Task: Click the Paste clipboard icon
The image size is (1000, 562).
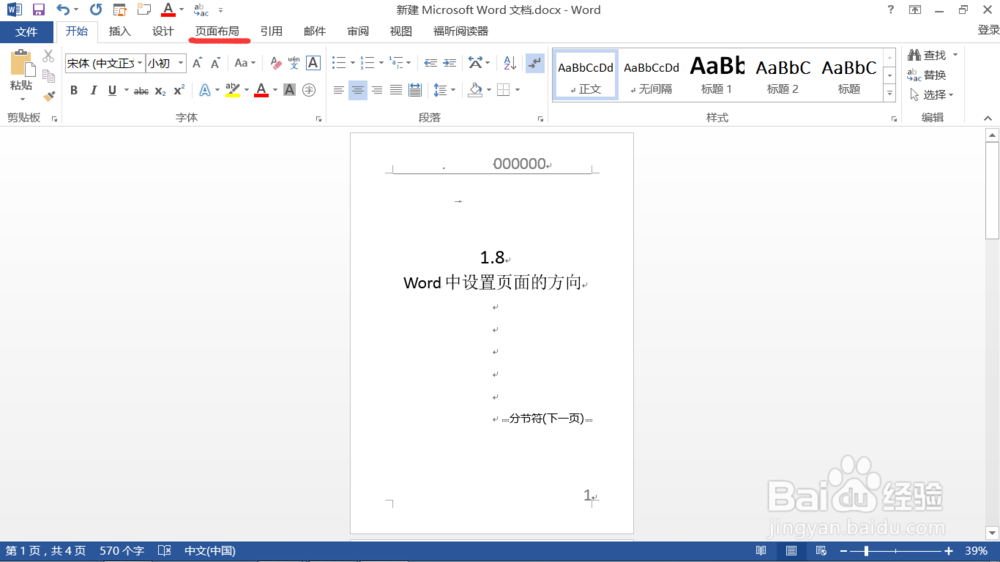Action: [21, 64]
